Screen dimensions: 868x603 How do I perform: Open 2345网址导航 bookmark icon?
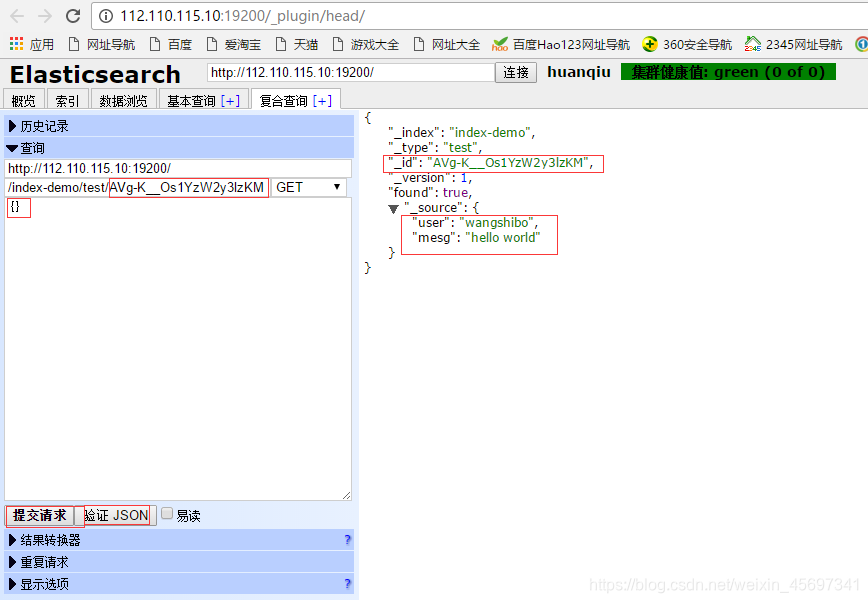pyautogui.click(x=753, y=44)
